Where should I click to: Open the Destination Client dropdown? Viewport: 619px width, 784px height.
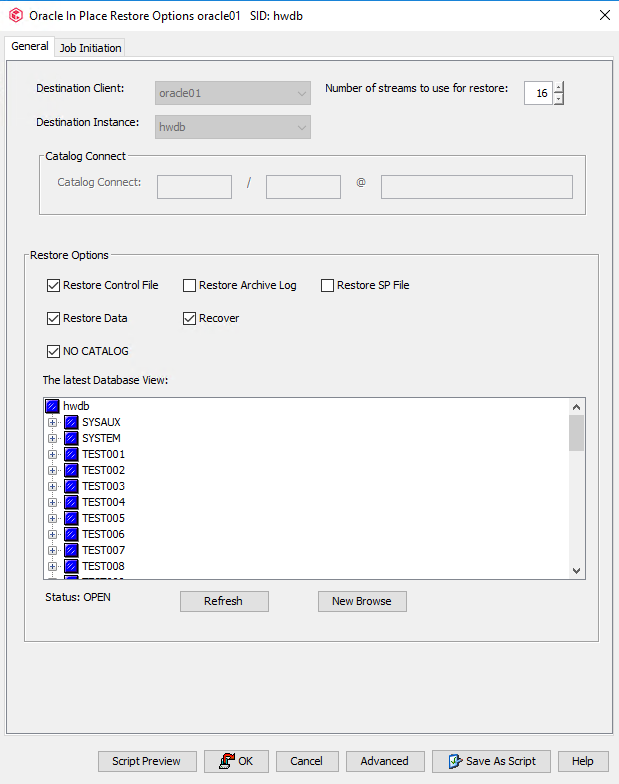[302, 94]
